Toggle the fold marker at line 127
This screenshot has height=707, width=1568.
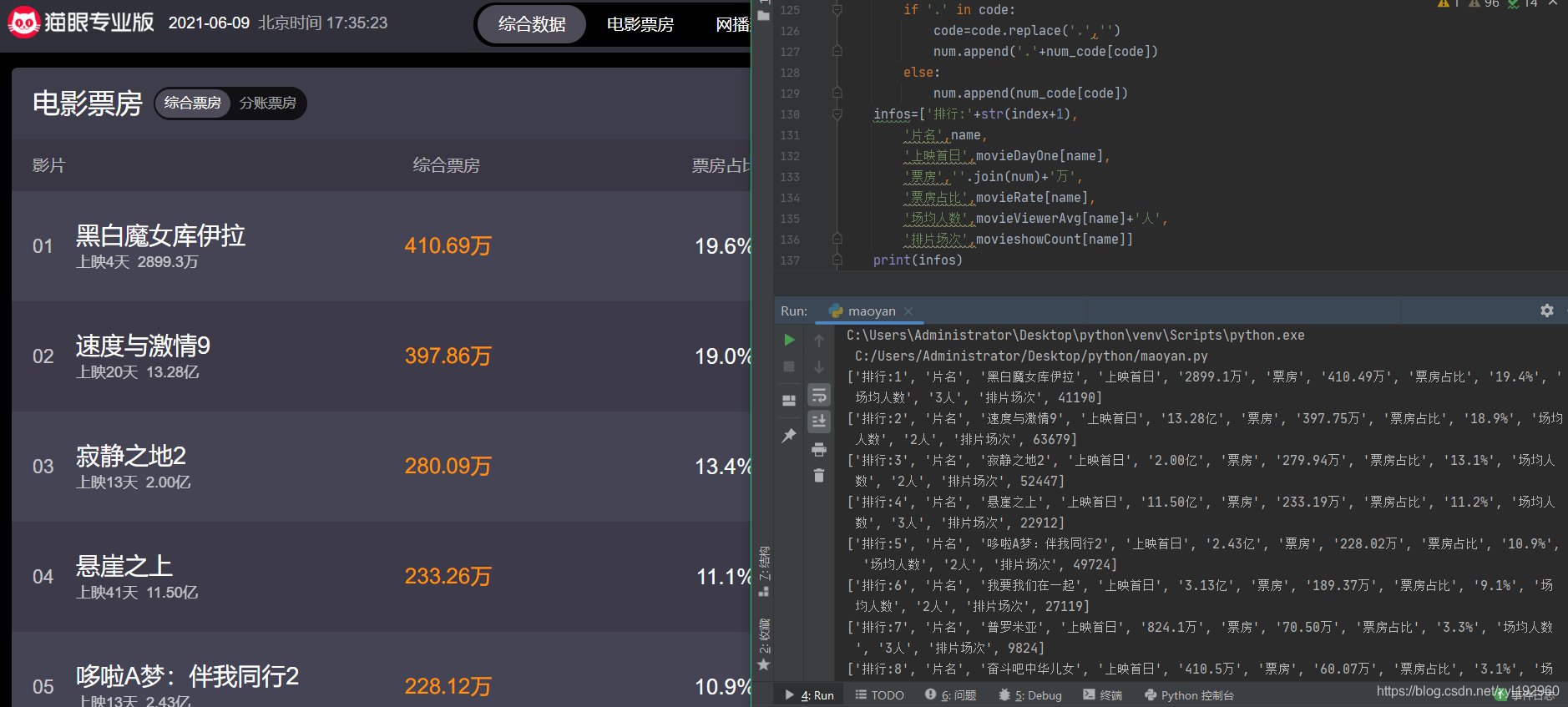click(837, 52)
